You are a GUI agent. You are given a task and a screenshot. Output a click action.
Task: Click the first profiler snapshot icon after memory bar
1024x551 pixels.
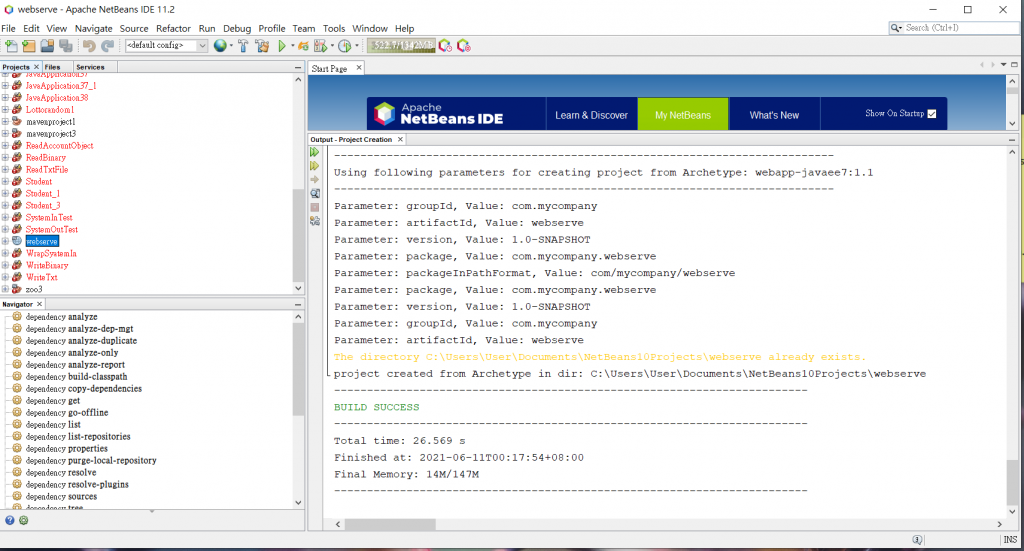(445, 46)
